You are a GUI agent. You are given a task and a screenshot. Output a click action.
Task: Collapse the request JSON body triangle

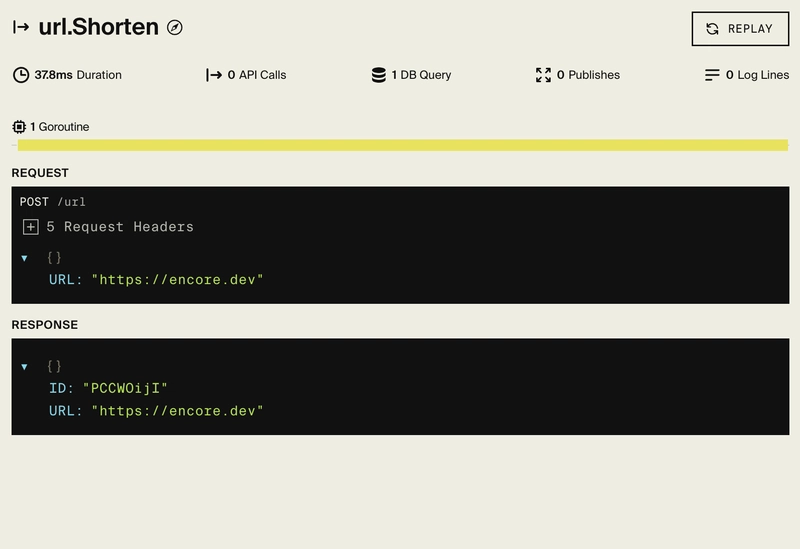point(25,258)
